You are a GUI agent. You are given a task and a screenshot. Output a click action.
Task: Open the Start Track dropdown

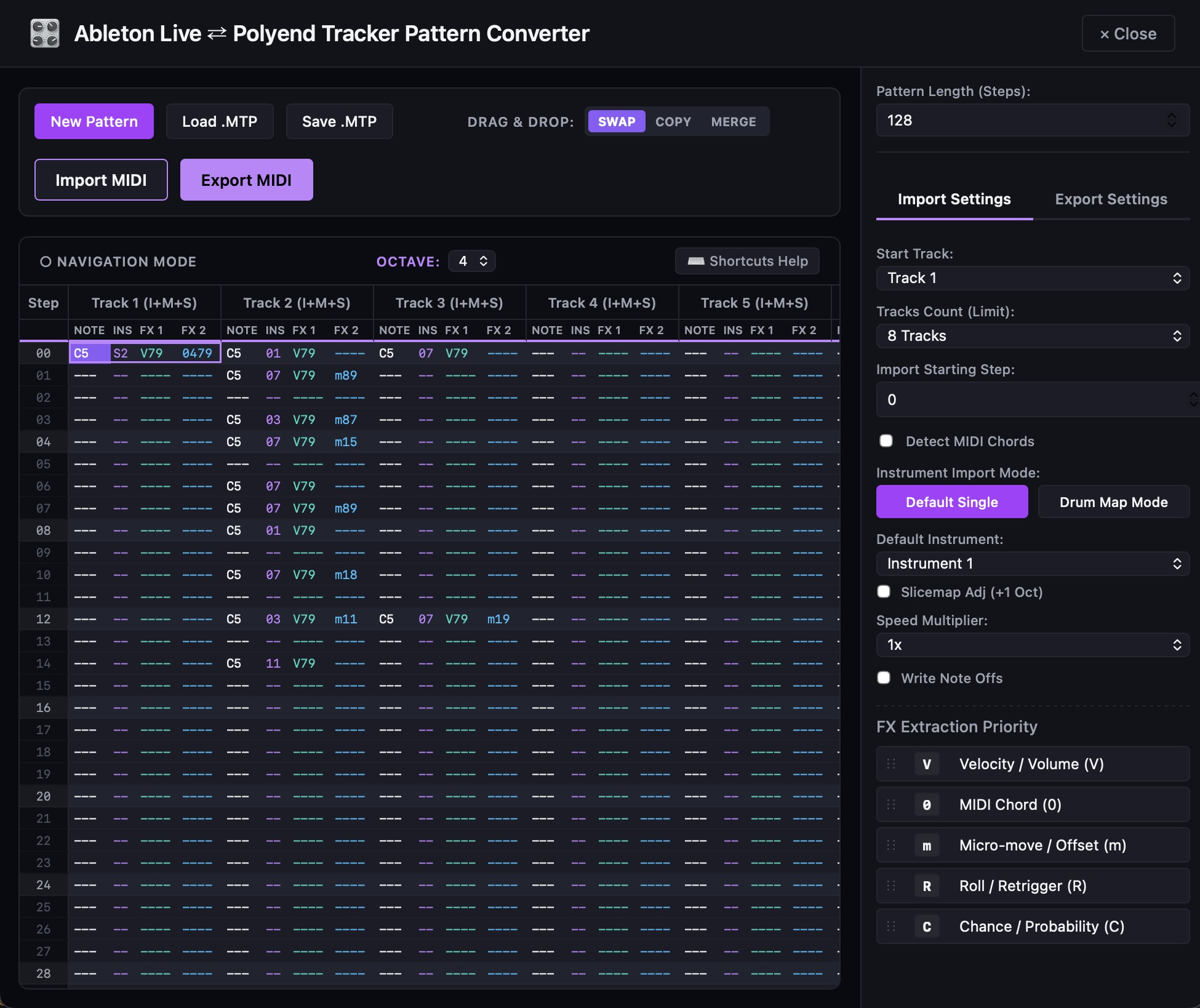click(1033, 278)
